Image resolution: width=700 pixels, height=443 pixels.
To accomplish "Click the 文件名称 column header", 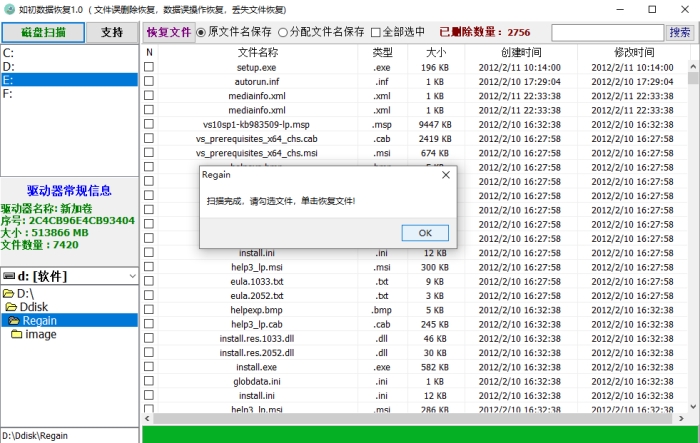I will click(258, 52).
